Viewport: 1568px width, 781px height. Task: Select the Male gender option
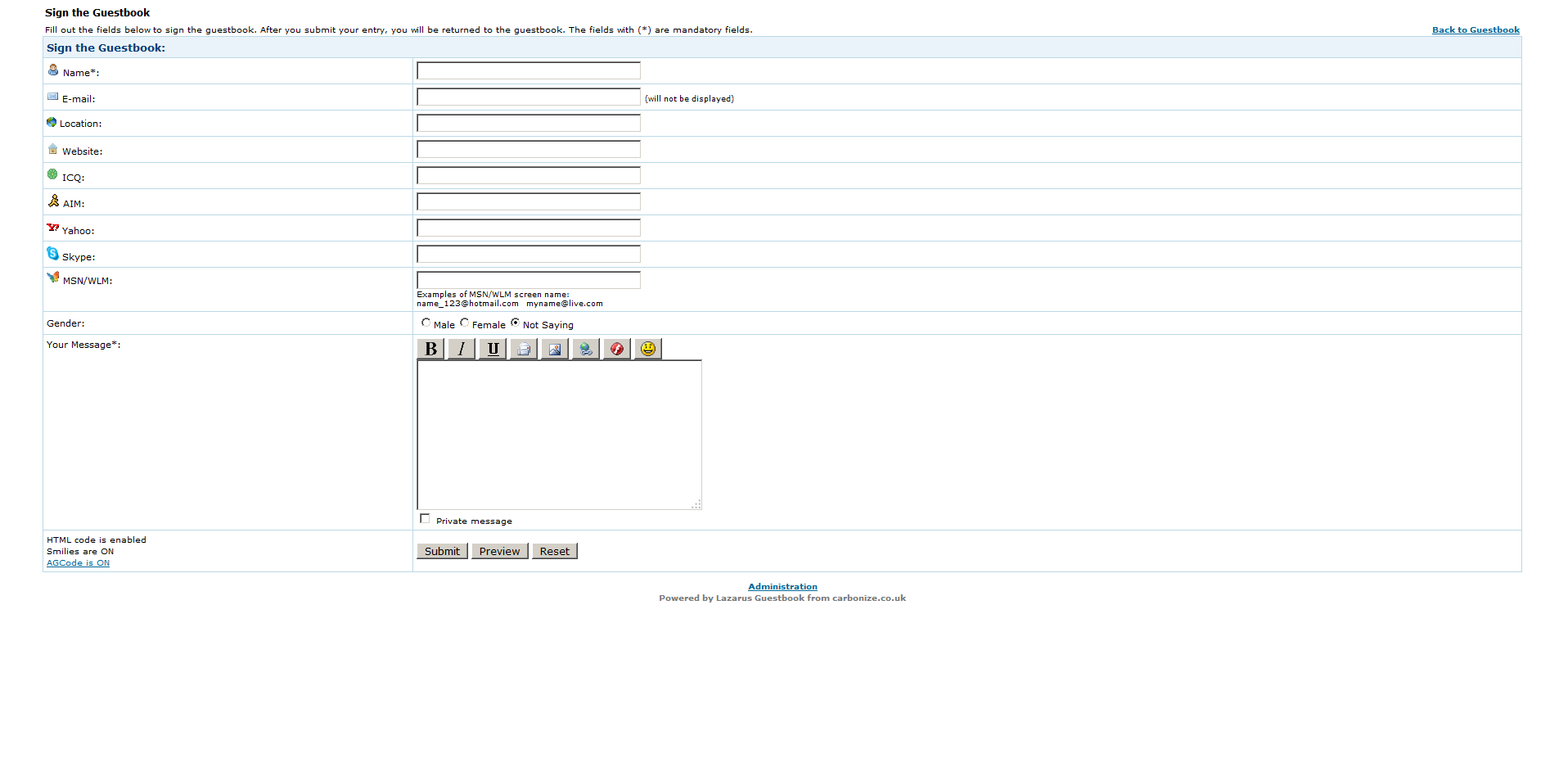(x=426, y=323)
